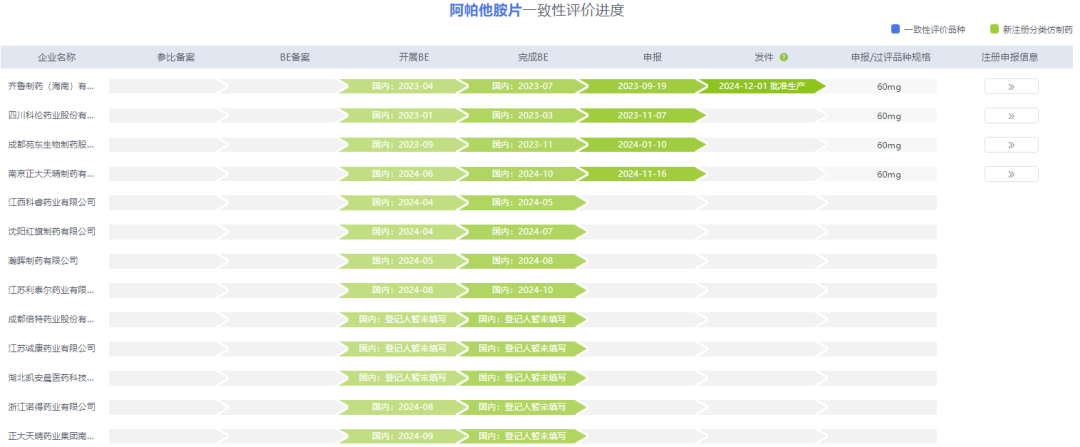Click the help icon next to 发件
The height and width of the screenshot is (447, 1080).
784,58
